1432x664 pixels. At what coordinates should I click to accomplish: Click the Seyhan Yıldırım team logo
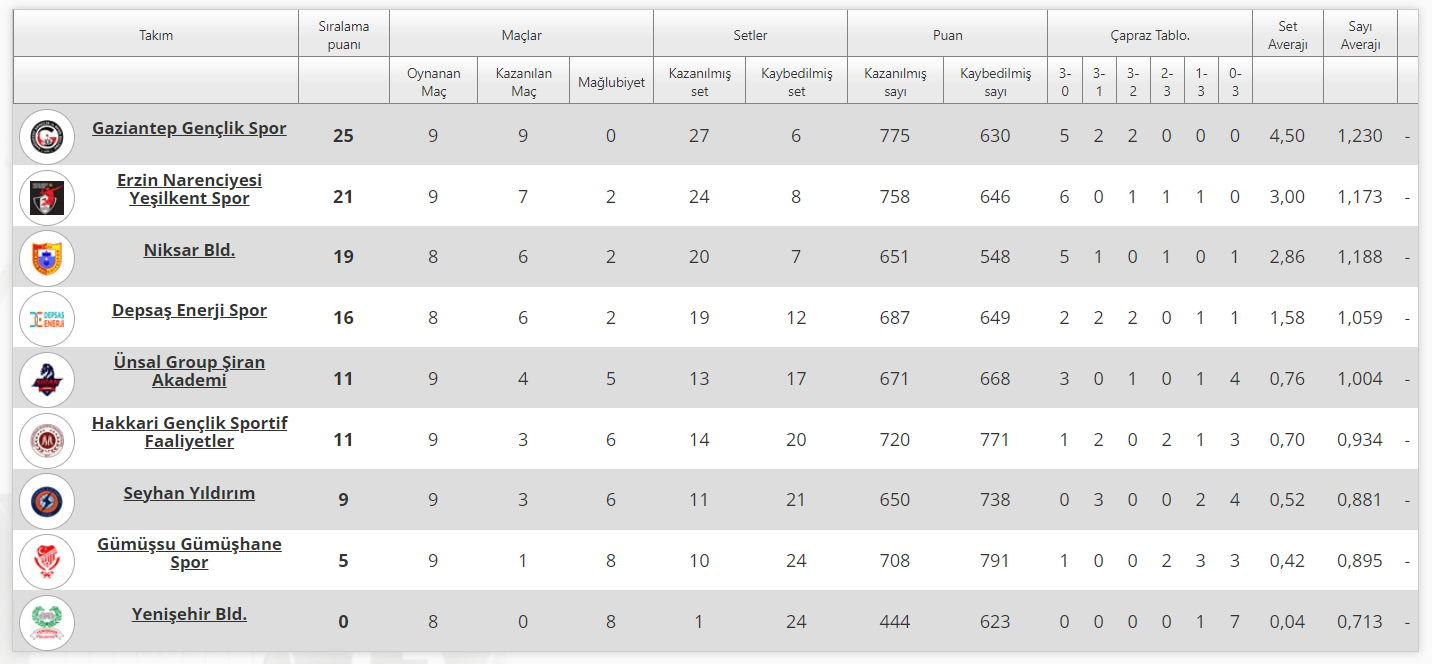coord(47,501)
